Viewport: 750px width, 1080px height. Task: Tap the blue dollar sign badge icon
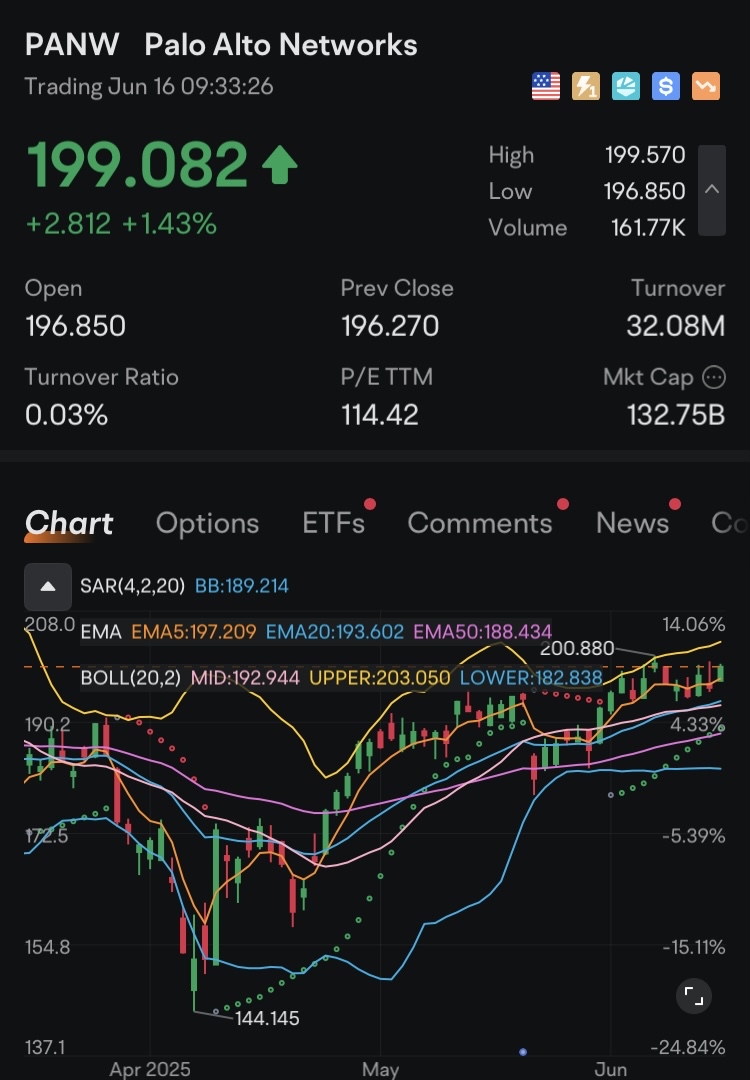pyautogui.click(x=665, y=87)
